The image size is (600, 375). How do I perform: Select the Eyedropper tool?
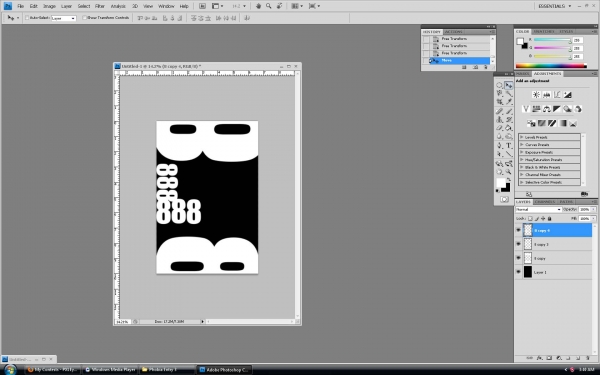click(509, 102)
